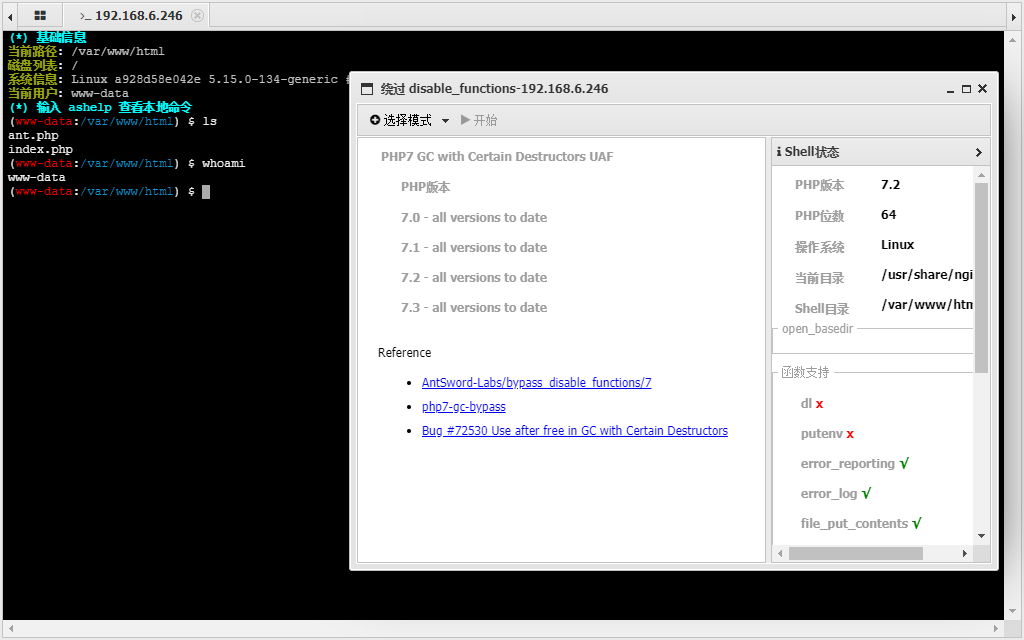This screenshot has width=1024, height=640.
Task: Focus the terminal command prompt cursor
Action: (206, 192)
